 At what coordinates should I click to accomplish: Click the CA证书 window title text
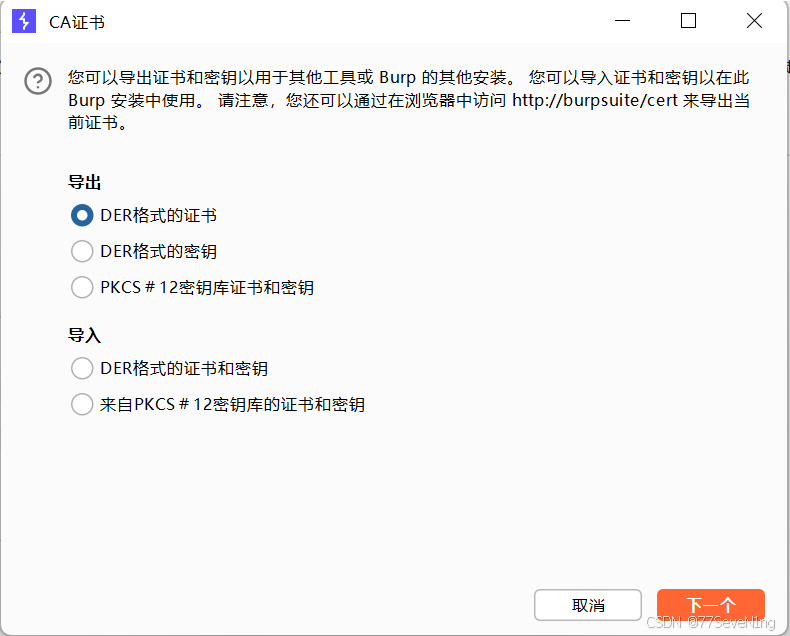(77, 22)
